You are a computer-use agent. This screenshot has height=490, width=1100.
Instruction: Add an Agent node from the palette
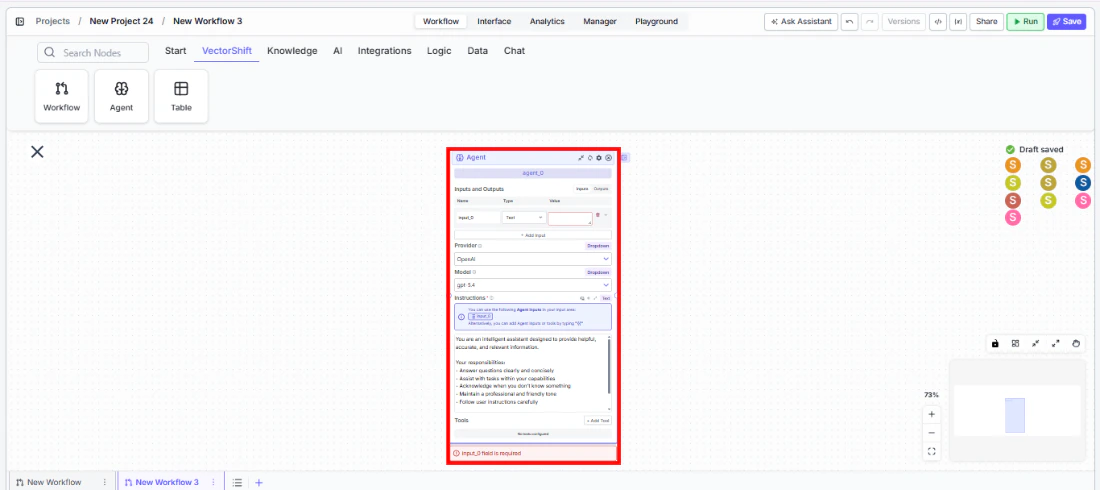121,96
